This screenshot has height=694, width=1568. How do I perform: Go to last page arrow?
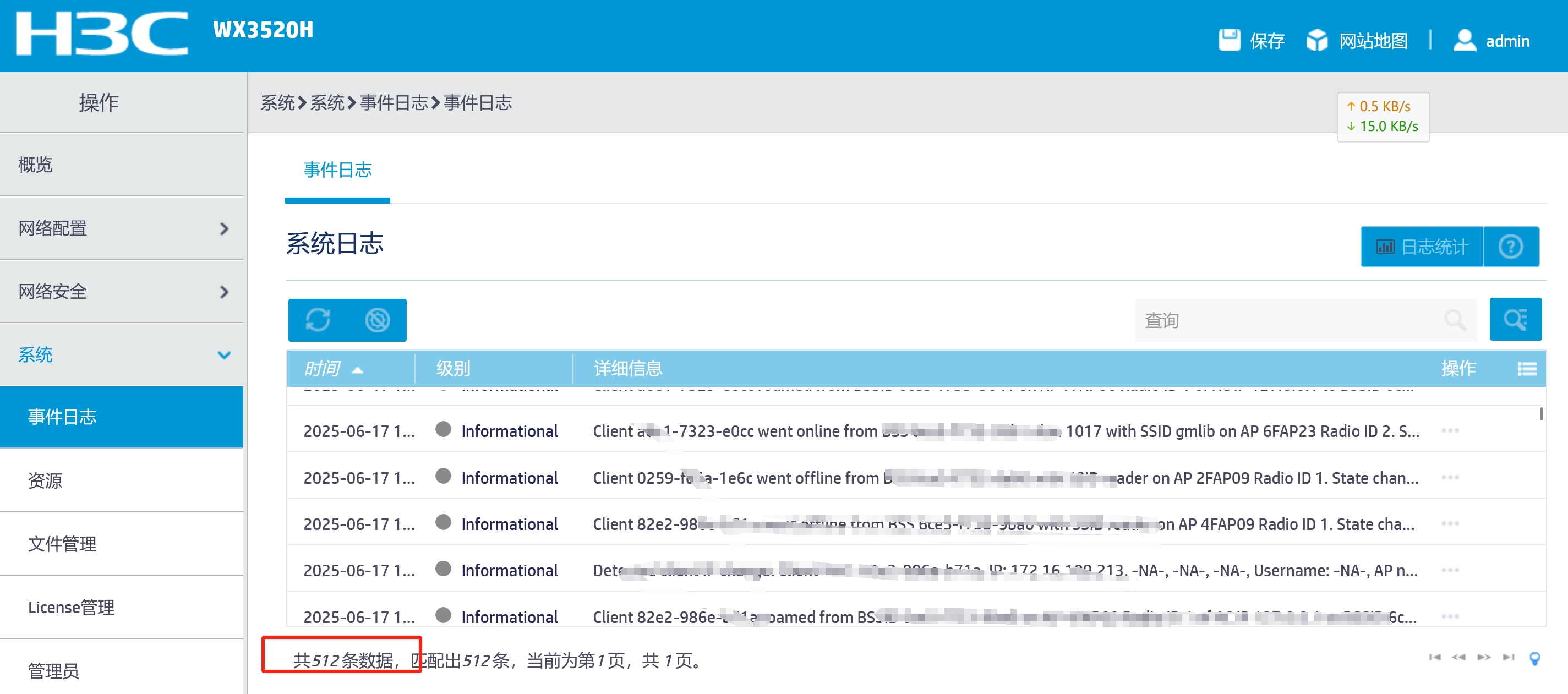pos(1508,658)
